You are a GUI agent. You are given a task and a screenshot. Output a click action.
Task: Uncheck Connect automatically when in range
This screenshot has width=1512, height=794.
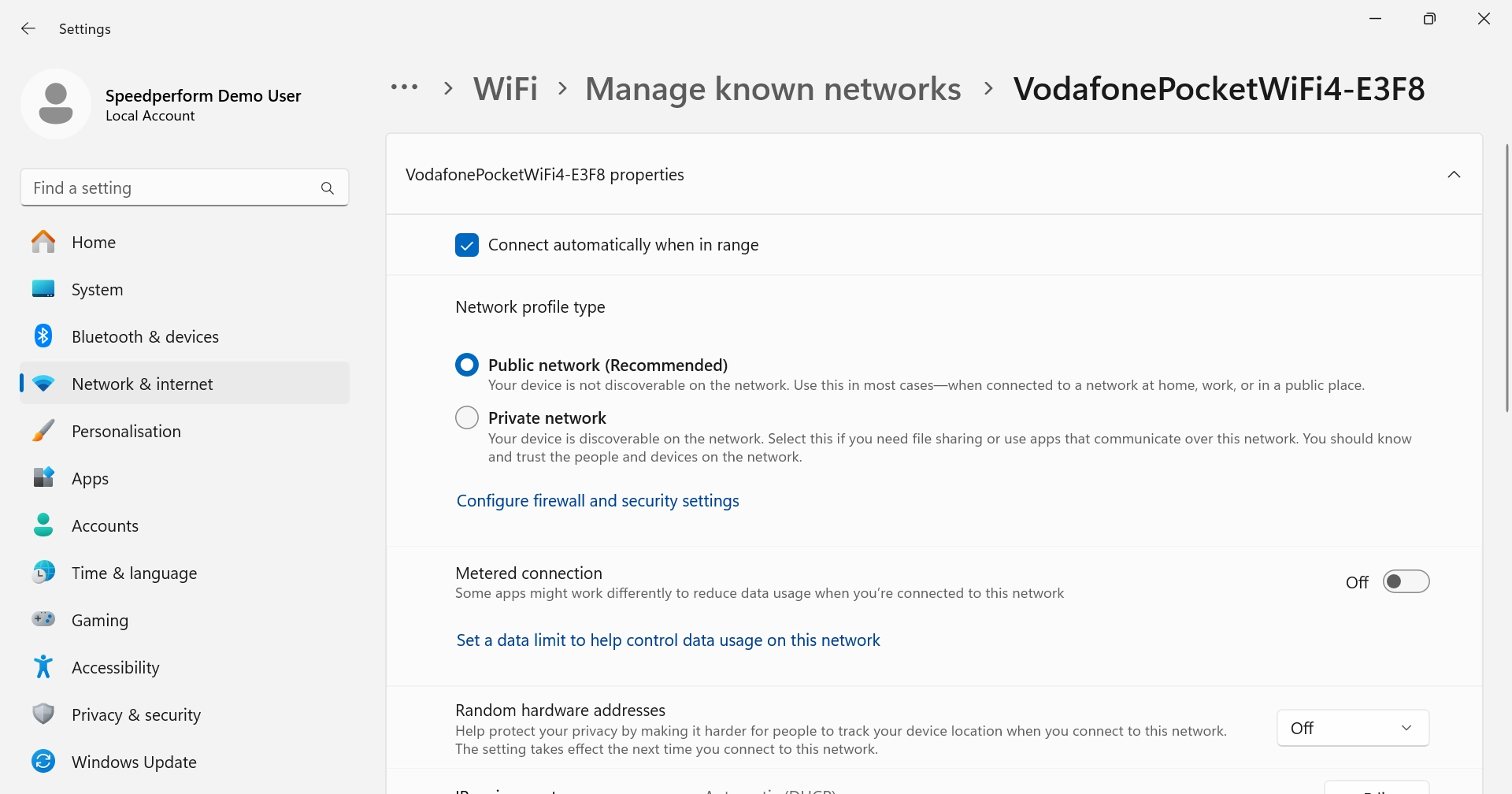click(467, 245)
